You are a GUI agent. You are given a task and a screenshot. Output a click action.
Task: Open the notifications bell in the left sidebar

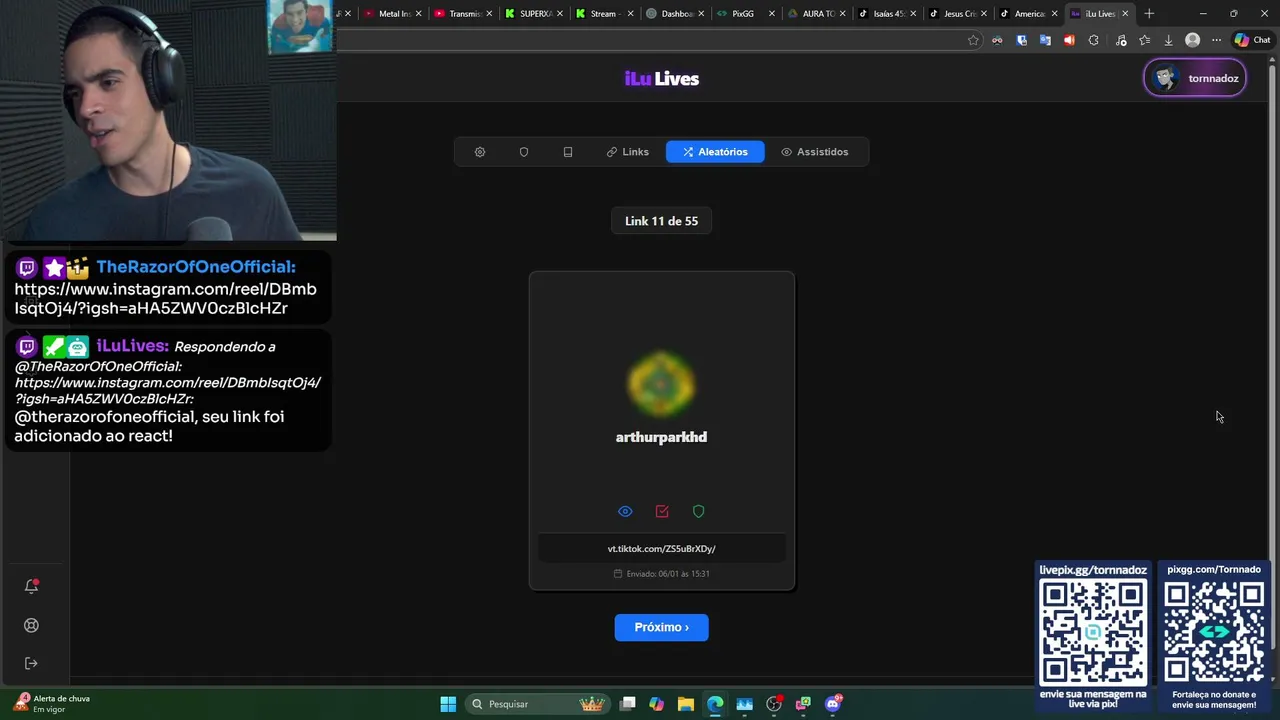(x=31, y=586)
